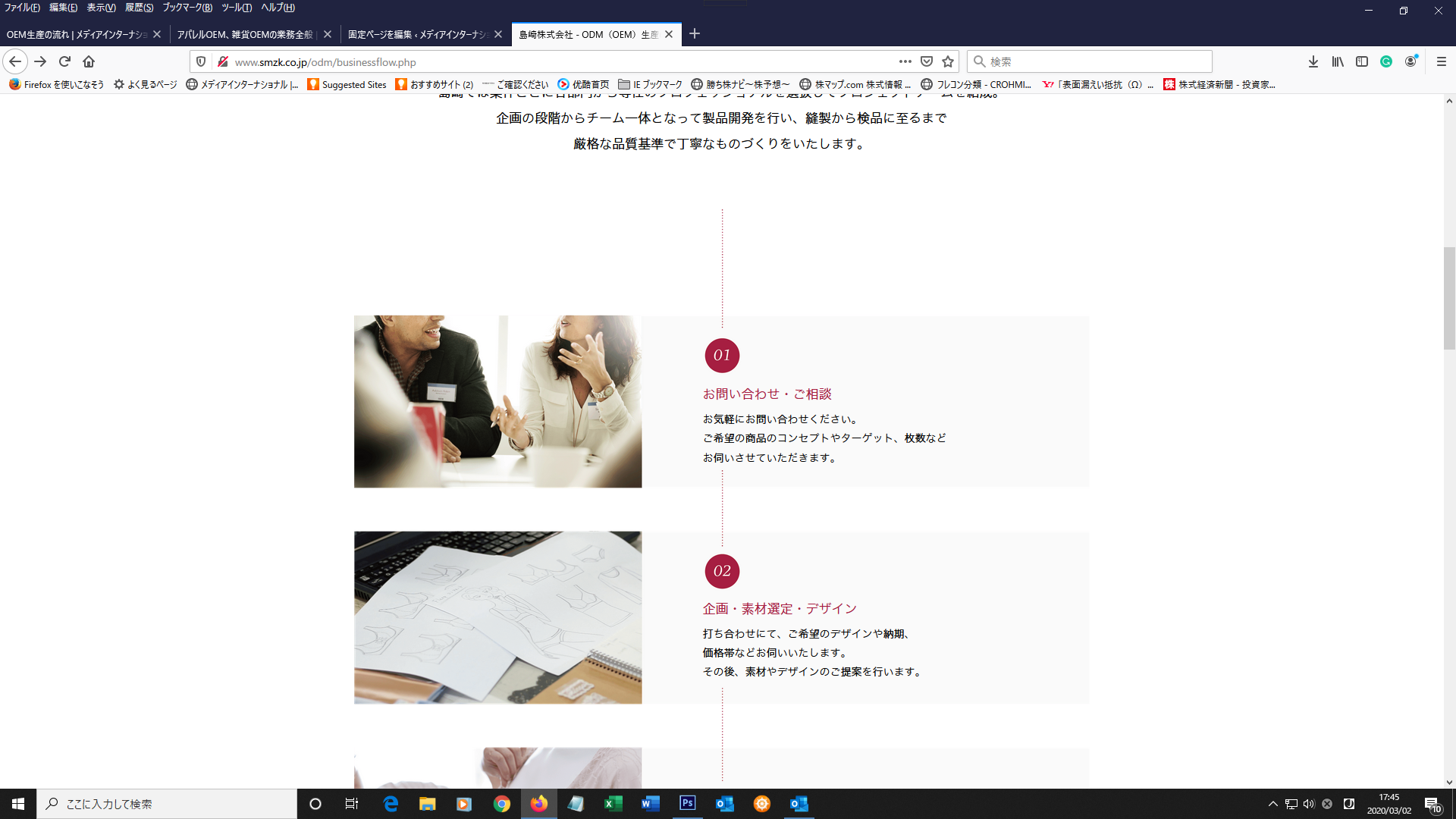This screenshot has width=1456, height=819.
Task: Open tracking protection shield info
Action: coord(201,61)
